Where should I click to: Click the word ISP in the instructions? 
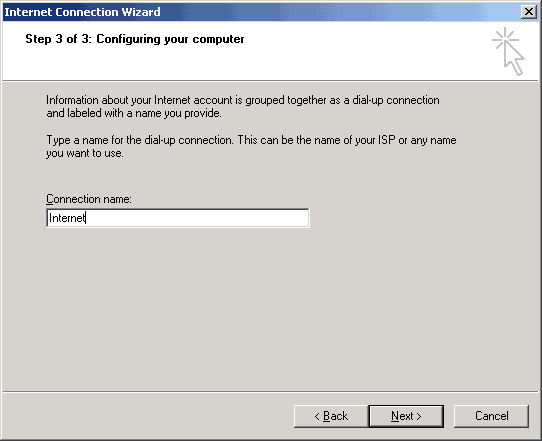[x=386, y=140]
